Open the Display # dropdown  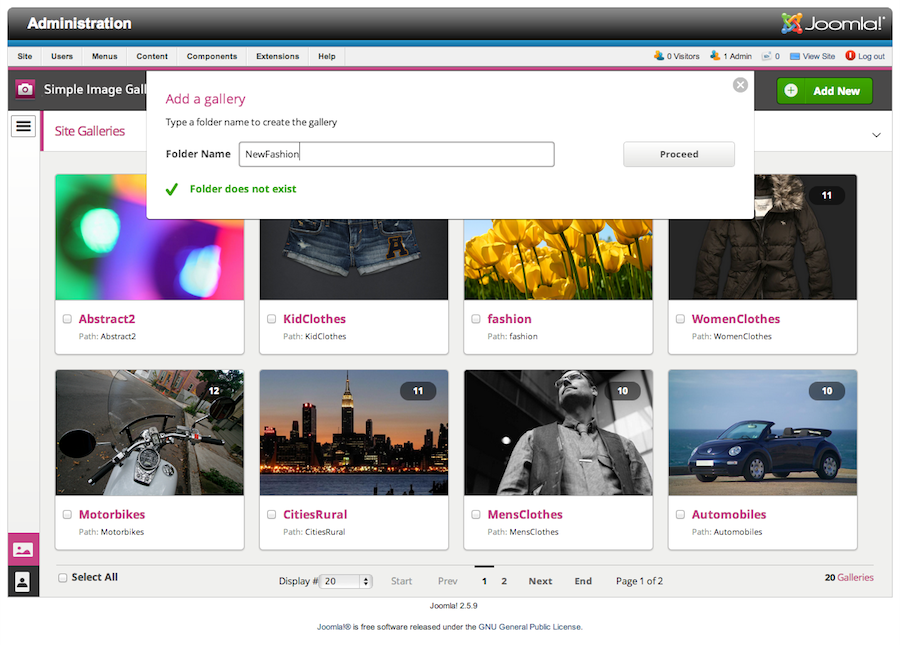pyautogui.click(x=346, y=581)
